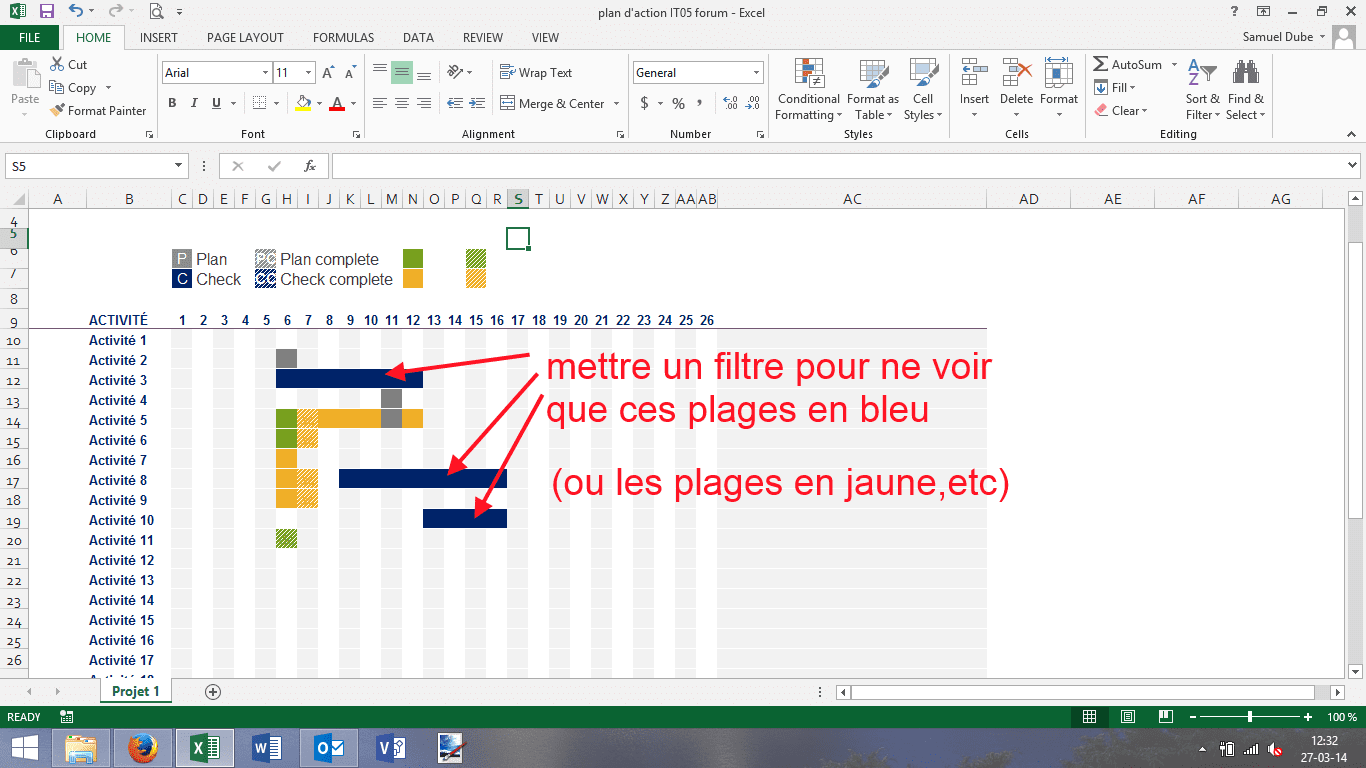Open the font size dropdown

(309, 73)
